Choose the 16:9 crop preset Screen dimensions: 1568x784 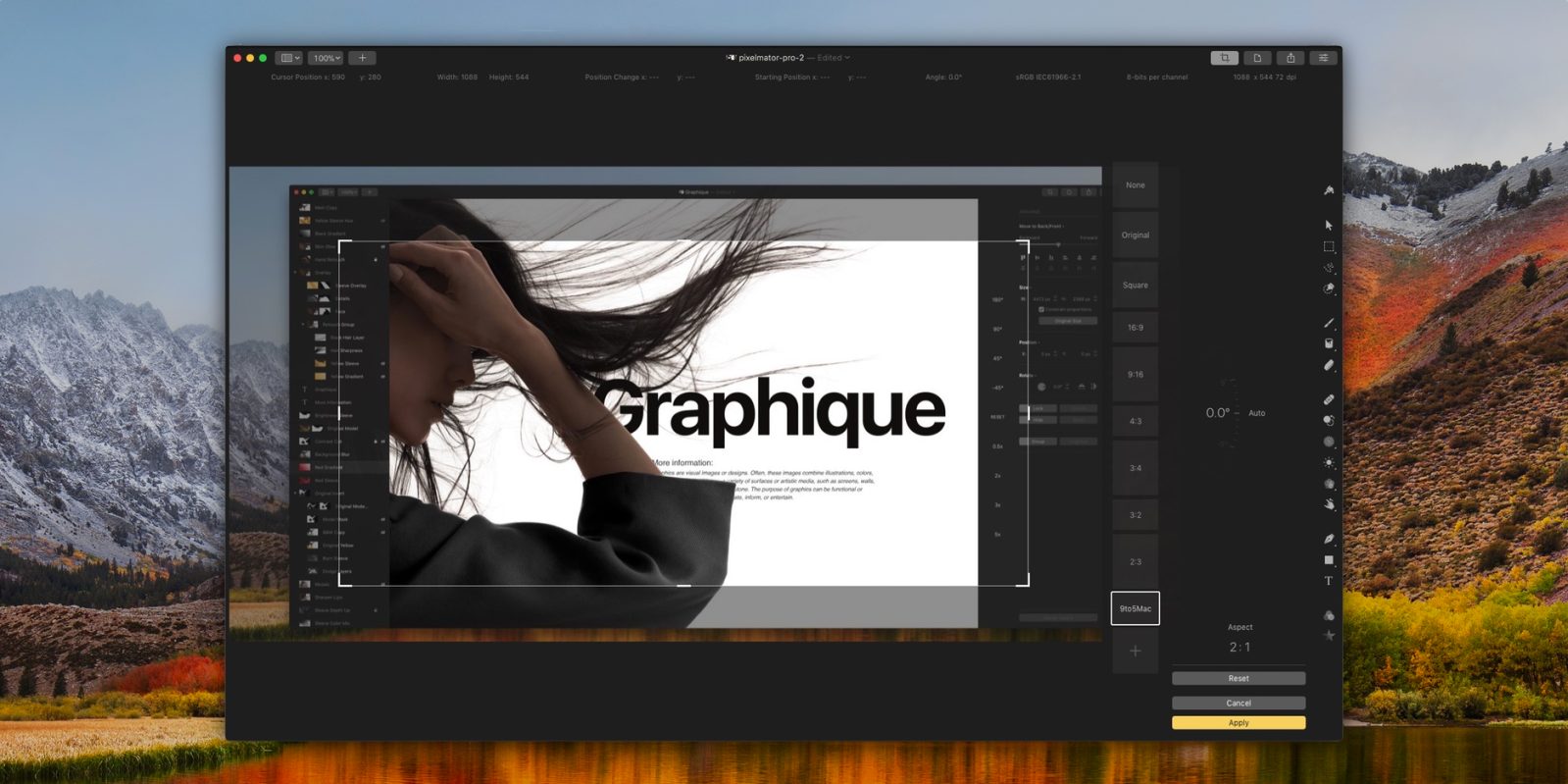tap(1135, 328)
